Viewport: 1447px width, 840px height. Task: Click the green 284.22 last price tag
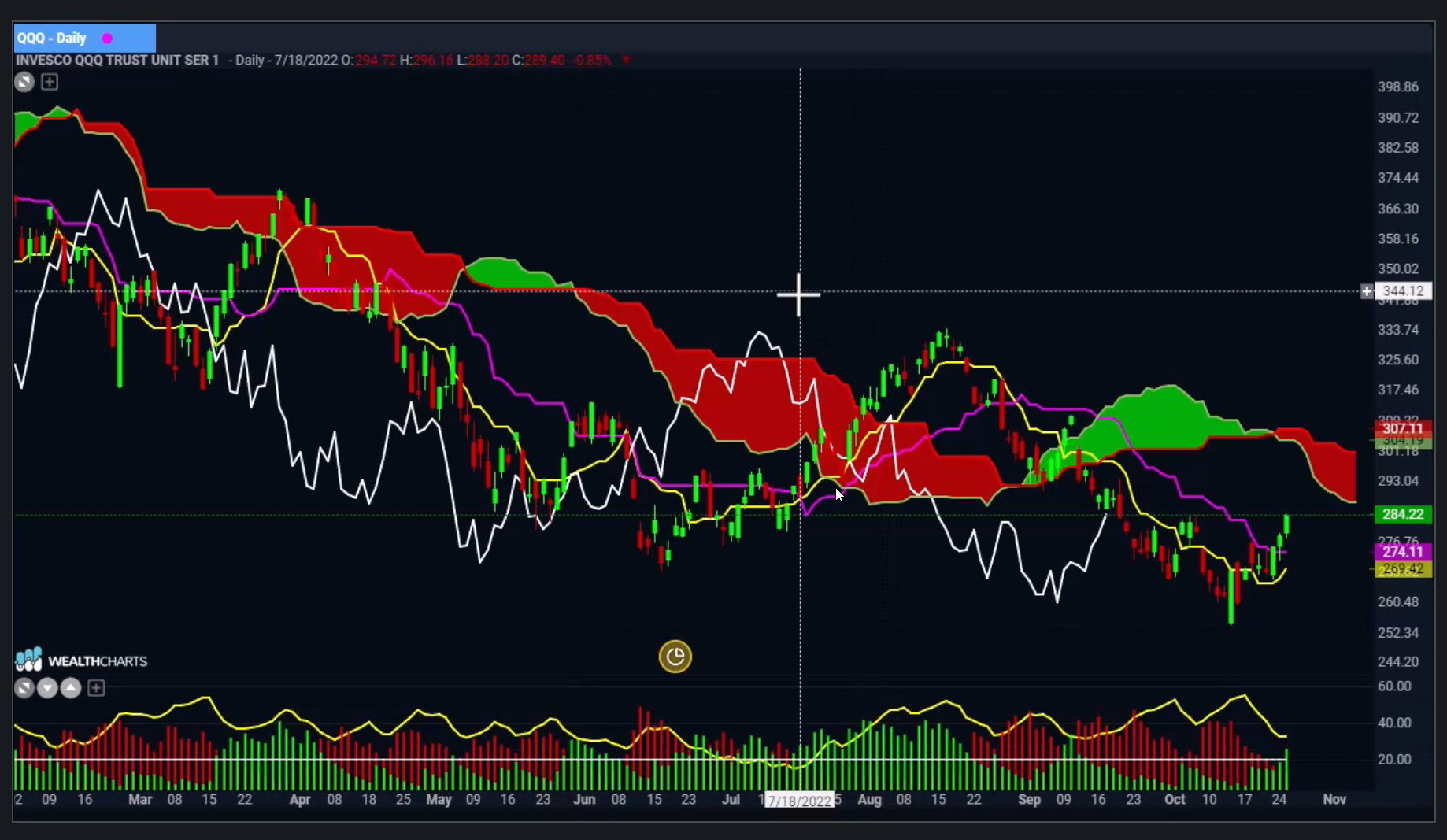(1403, 514)
